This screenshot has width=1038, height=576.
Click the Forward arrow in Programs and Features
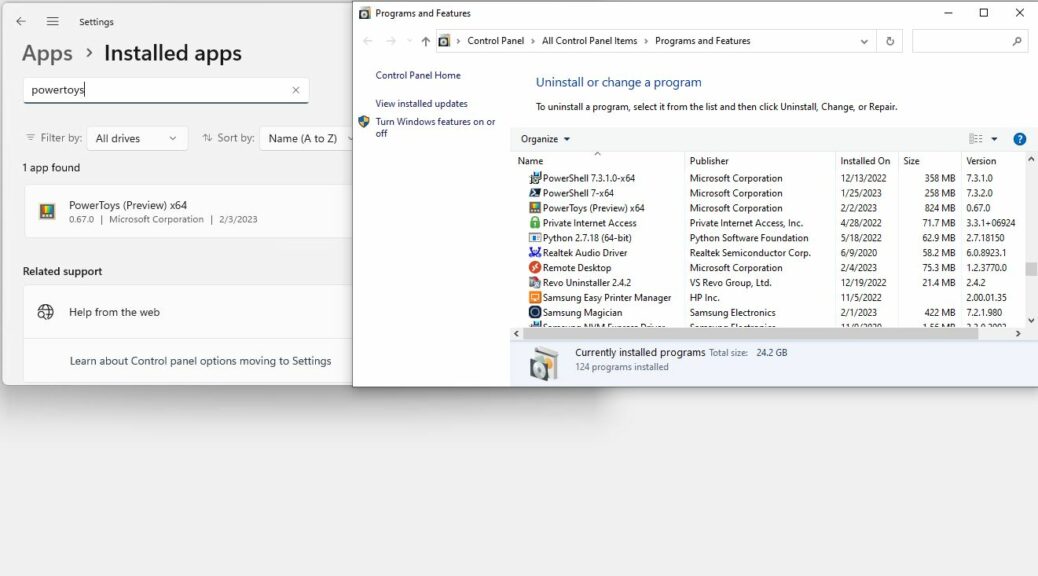[x=391, y=41]
